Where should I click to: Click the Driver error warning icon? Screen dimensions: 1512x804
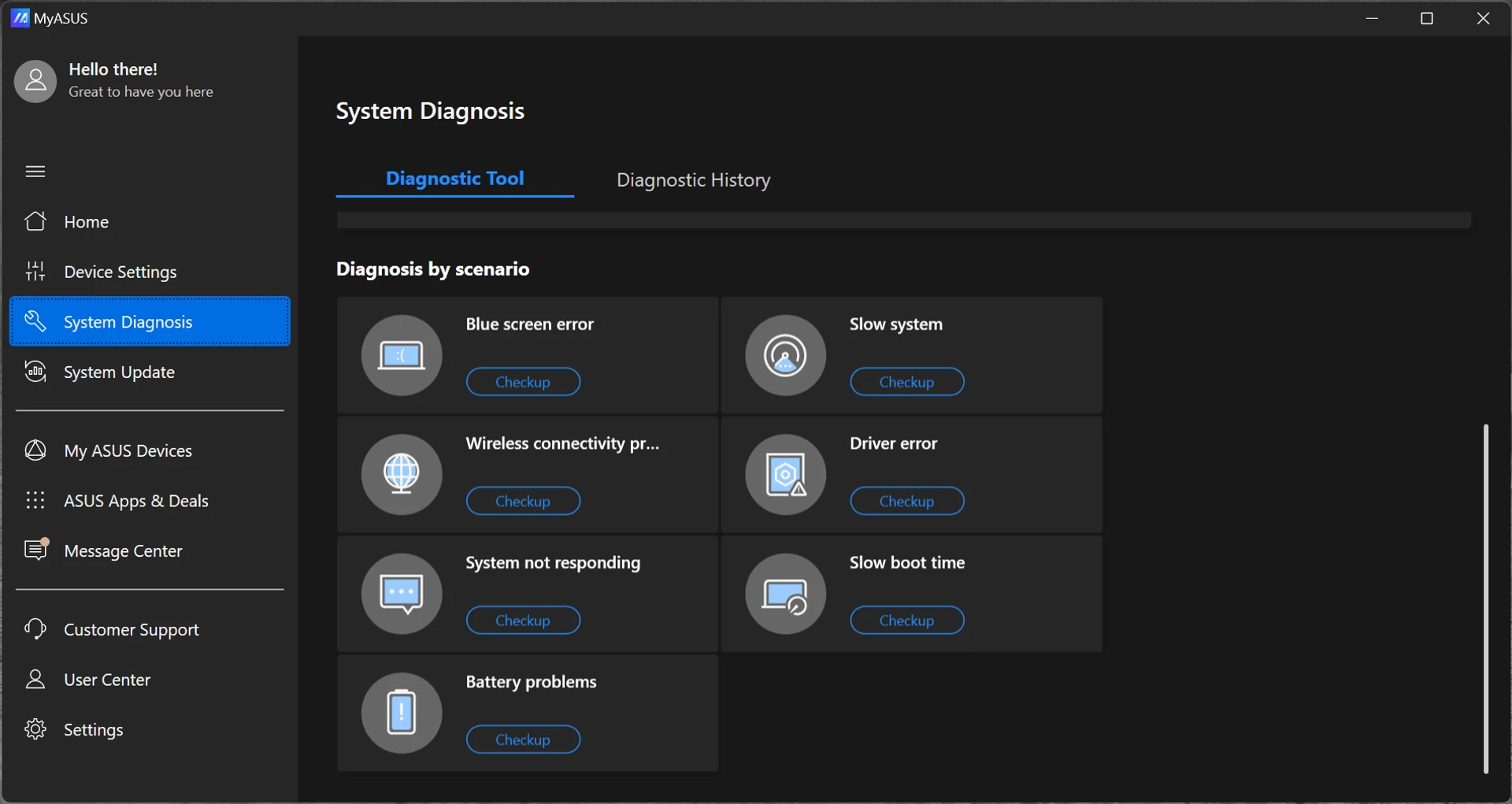[x=786, y=474]
